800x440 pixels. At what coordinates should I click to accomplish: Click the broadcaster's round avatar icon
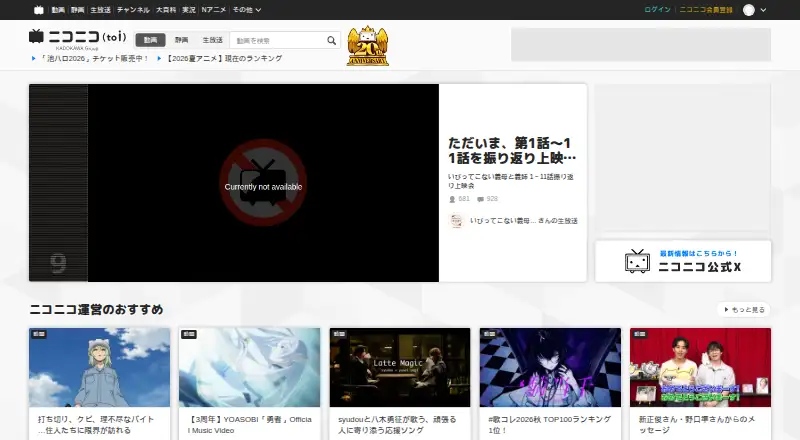[456, 221]
